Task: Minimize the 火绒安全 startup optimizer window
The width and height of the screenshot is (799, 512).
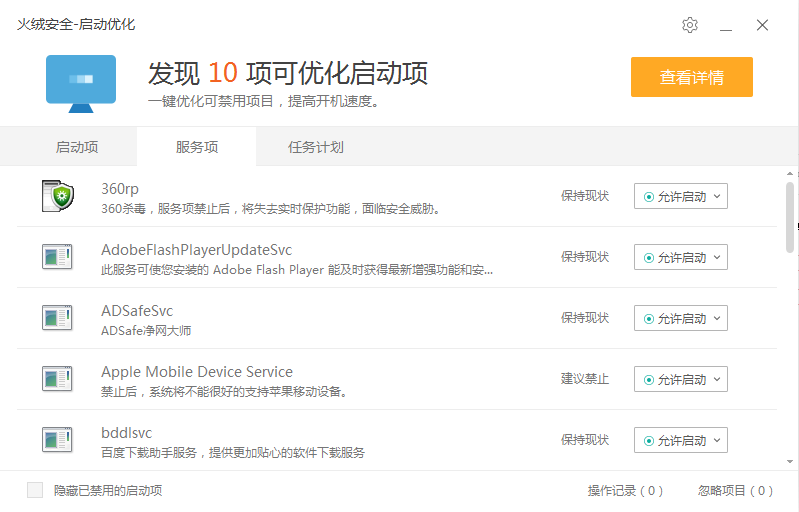Action: [726, 25]
